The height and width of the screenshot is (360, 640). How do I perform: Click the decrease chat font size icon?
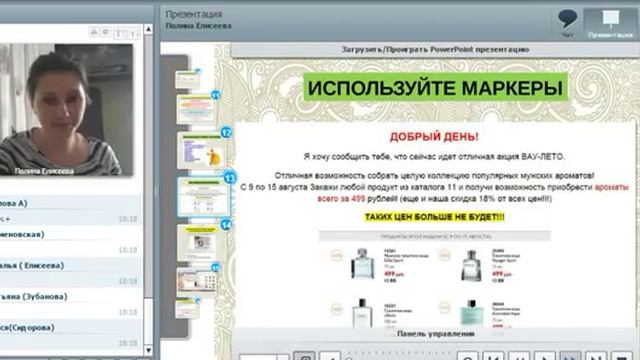click(134, 33)
